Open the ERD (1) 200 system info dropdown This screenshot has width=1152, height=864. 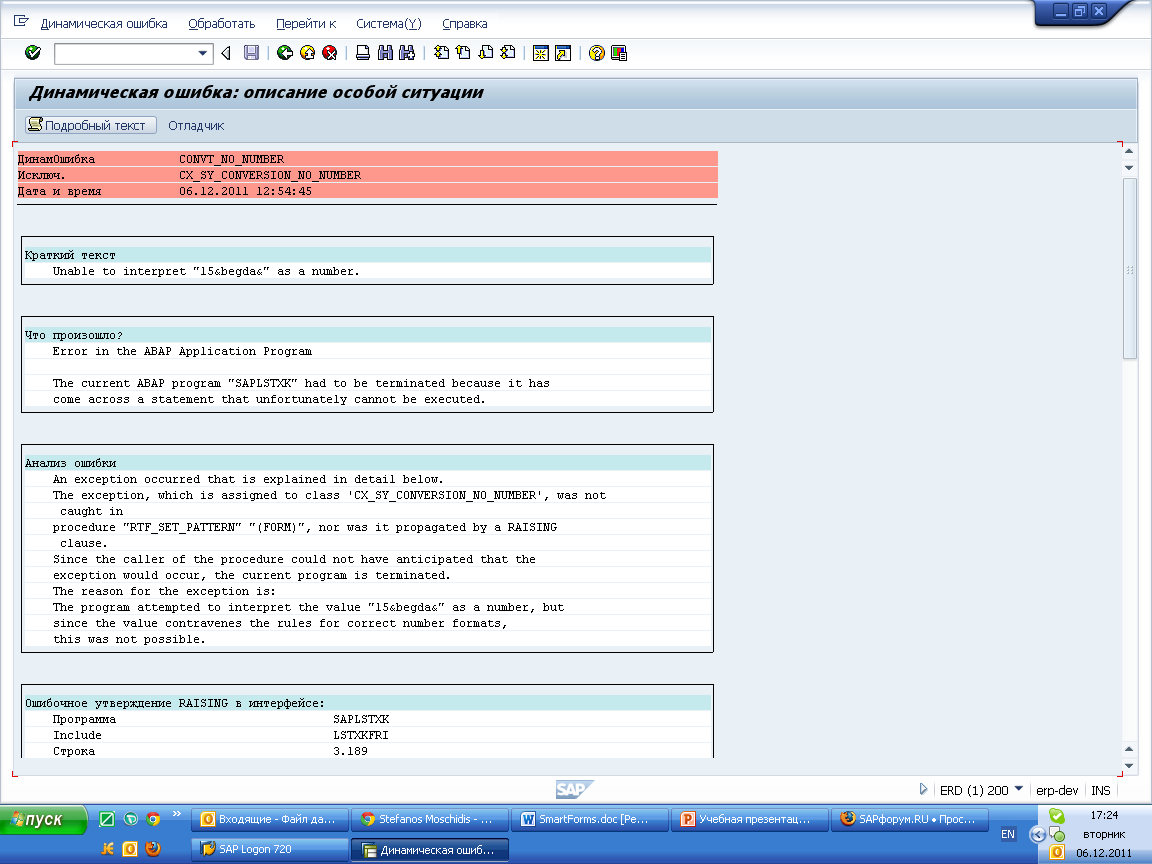click(x=1018, y=789)
